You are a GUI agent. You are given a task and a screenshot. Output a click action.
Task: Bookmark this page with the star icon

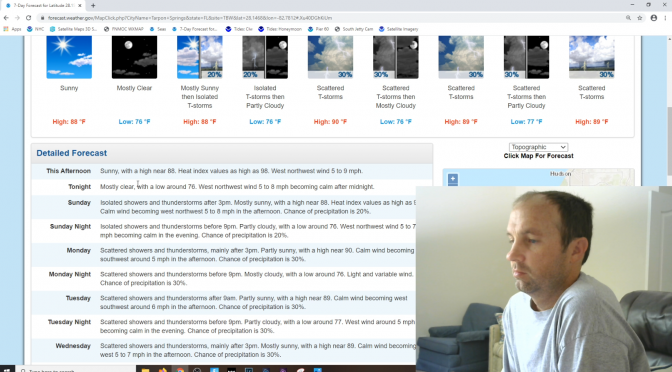click(639, 18)
